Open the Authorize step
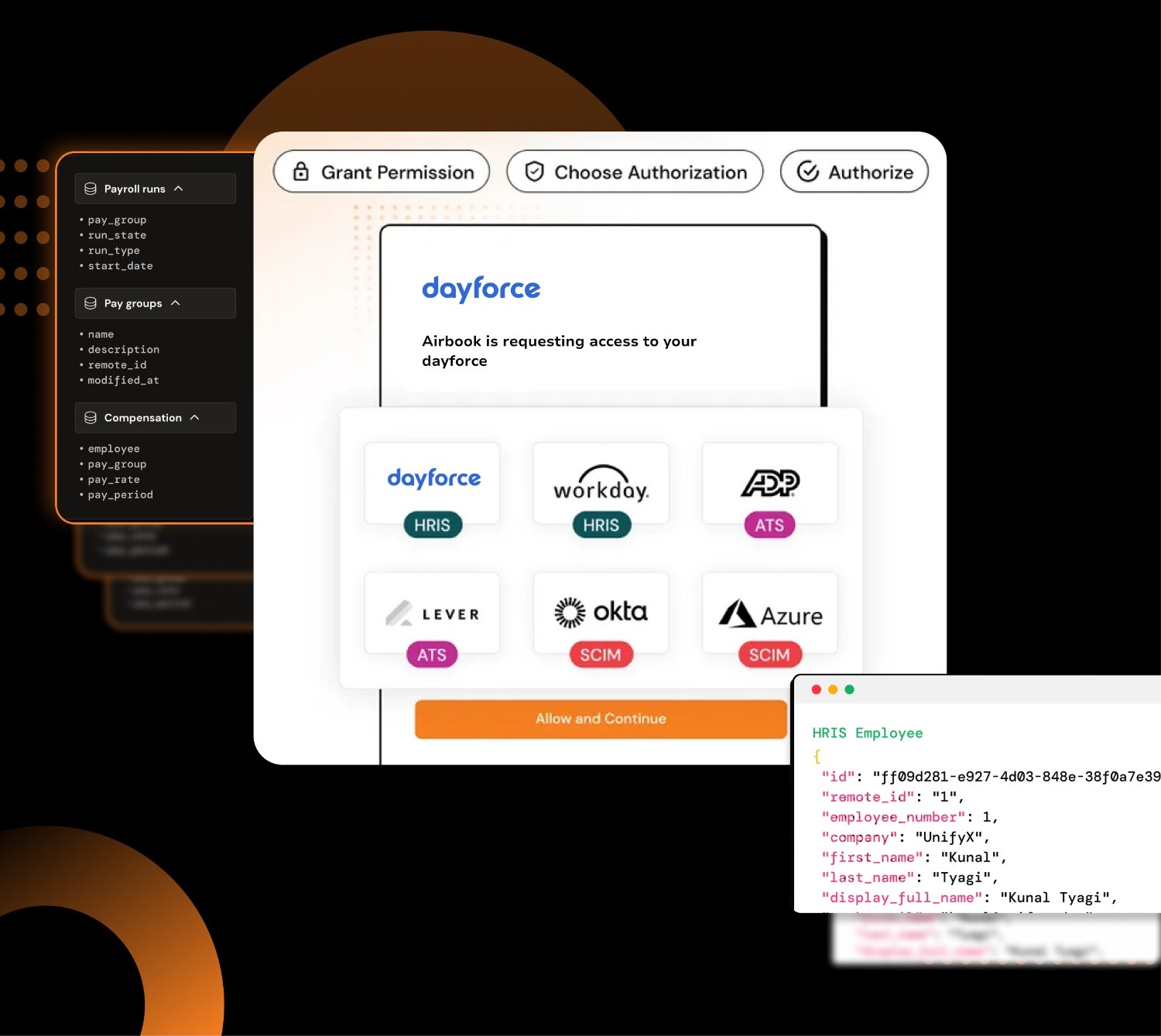 tap(854, 172)
